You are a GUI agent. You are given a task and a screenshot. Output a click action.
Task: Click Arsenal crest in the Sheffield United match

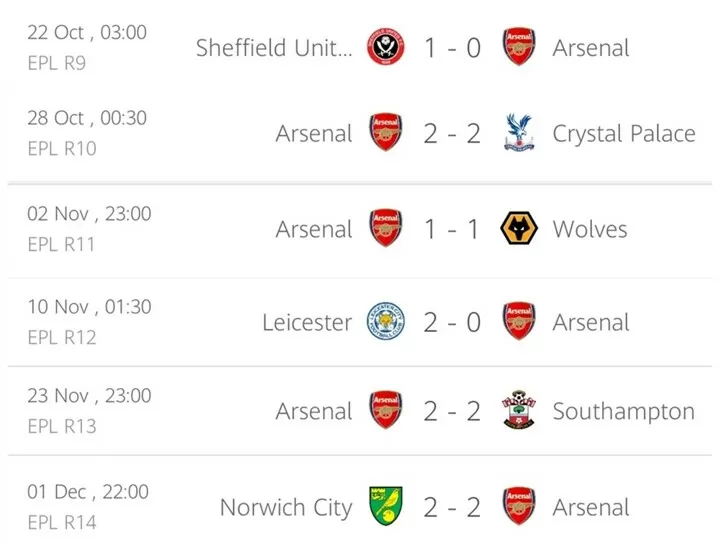(x=519, y=47)
